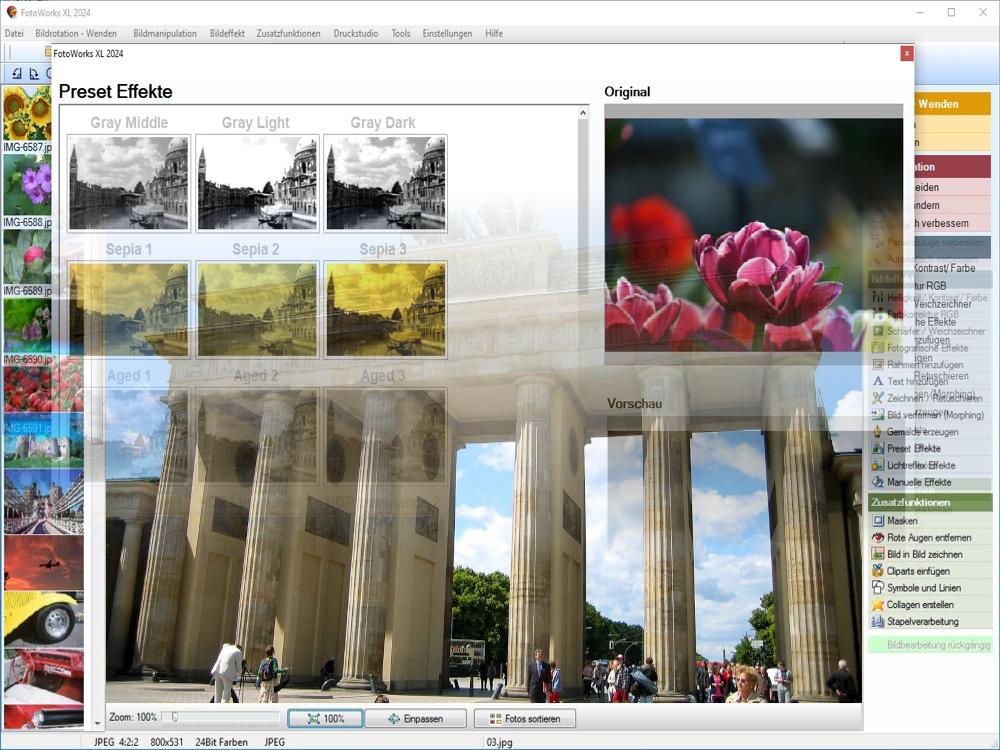Start Stapelverarbeitung batch tool
Viewport: 1000px width, 750px height.
pyautogui.click(x=922, y=622)
